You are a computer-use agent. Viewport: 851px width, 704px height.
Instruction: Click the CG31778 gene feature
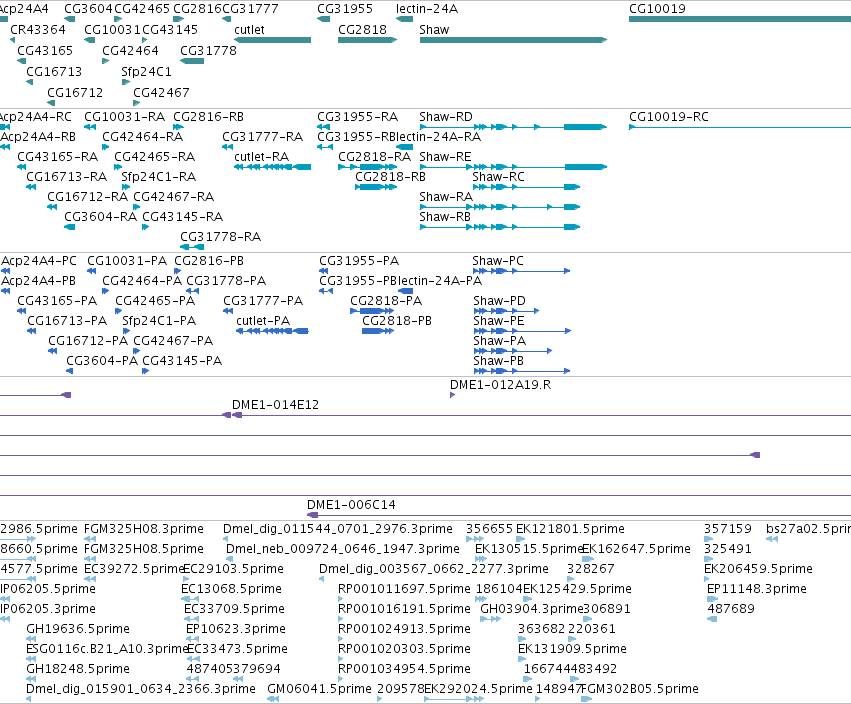pyautogui.click(x=192, y=61)
